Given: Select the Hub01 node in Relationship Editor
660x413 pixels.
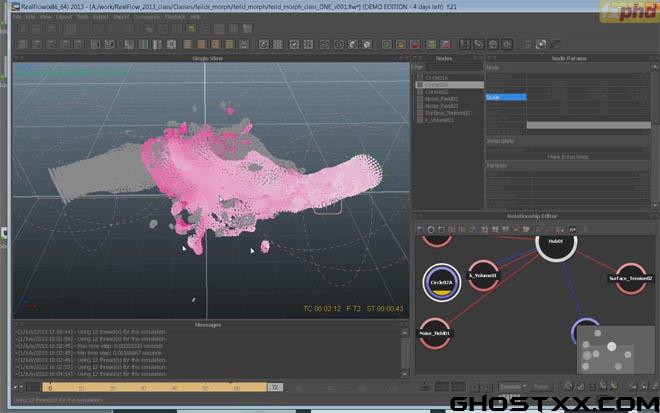Looking at the screenshot, I should (556, 243).
